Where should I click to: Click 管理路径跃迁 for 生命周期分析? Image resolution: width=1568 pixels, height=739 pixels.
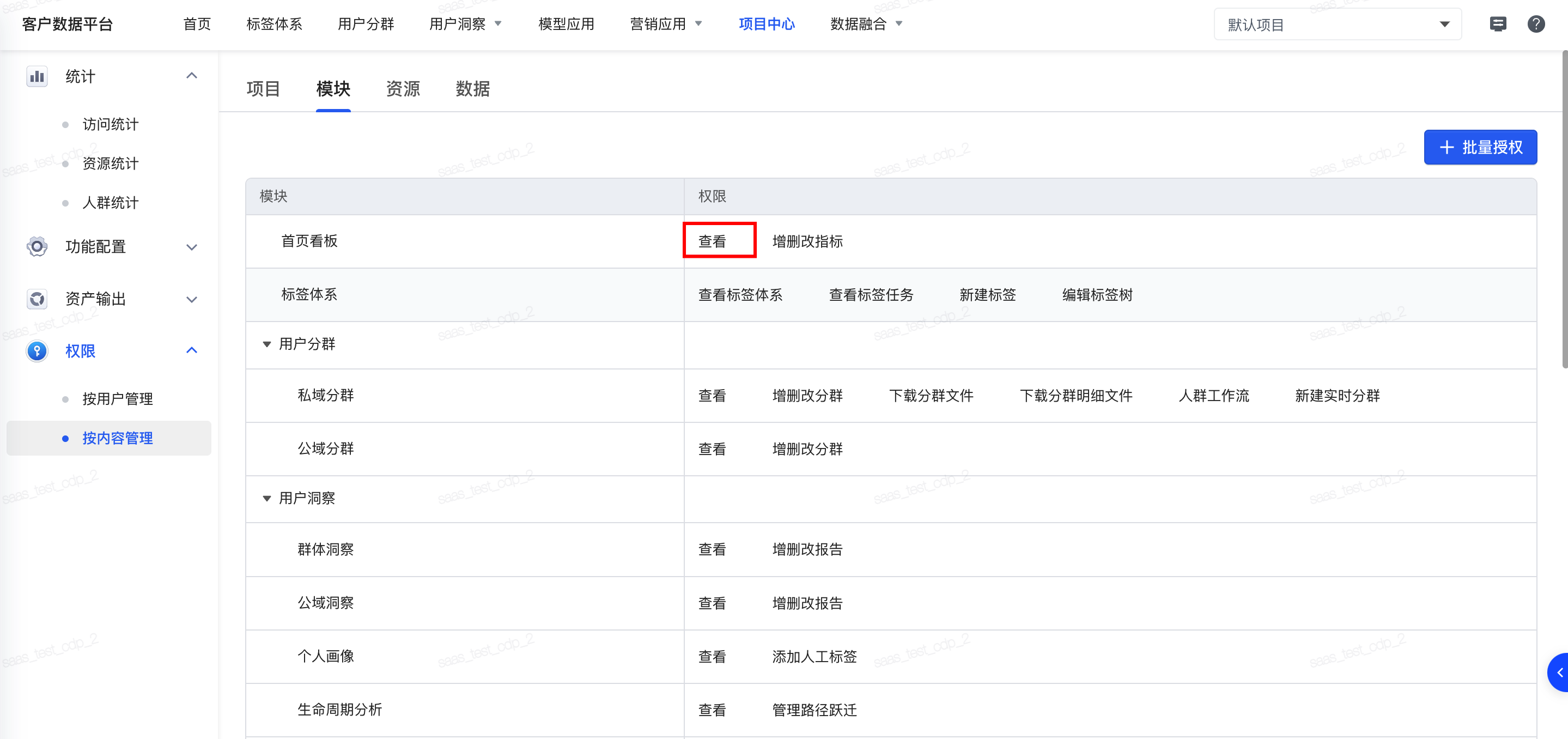(x=815, y=710)
